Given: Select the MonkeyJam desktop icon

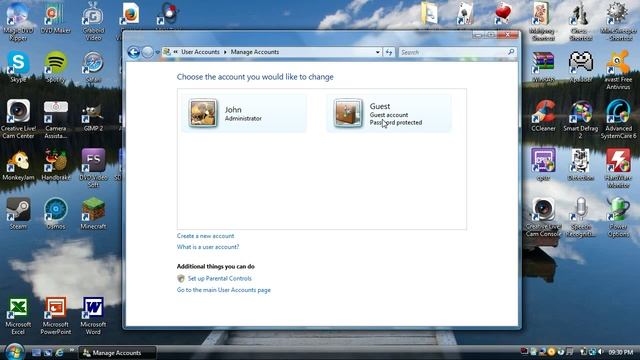Looking at the screenshot, I should [x=18, y=164].
